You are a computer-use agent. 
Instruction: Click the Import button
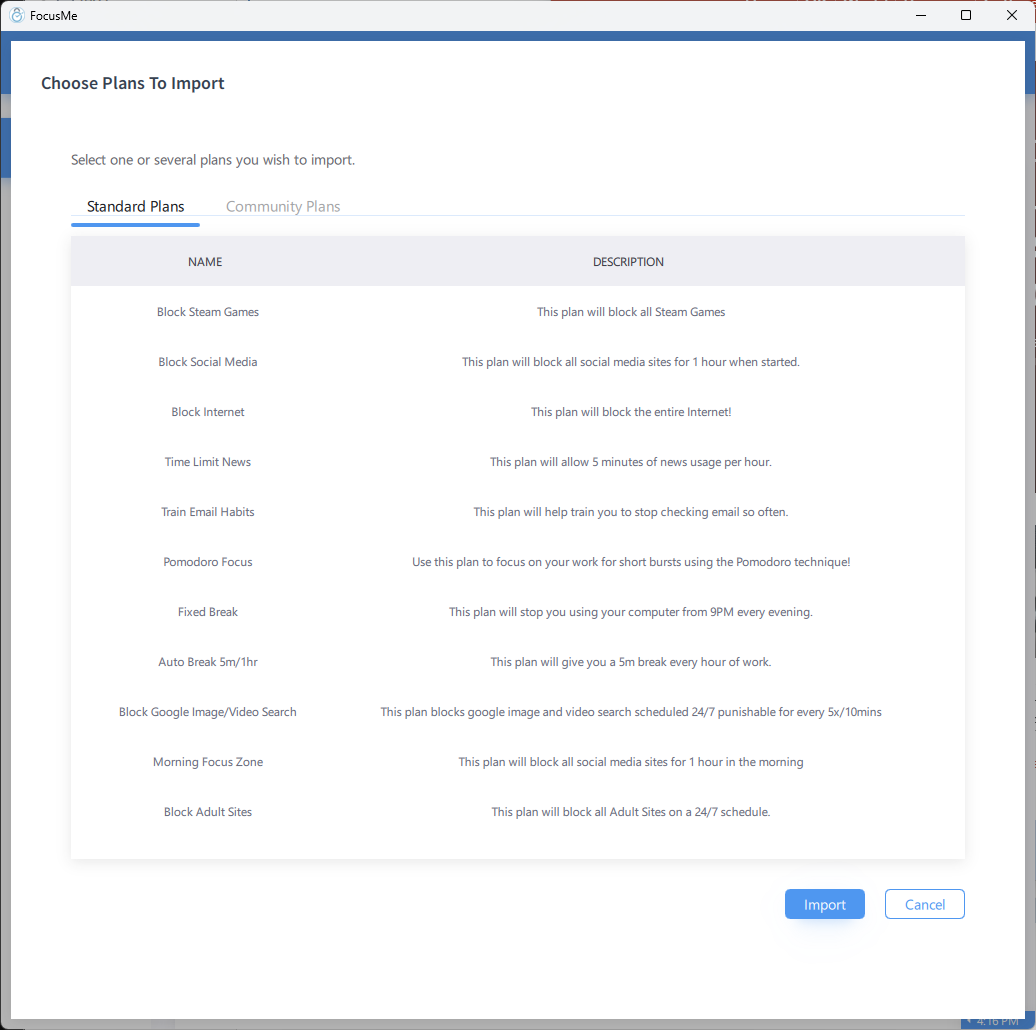tap(824, 904)
